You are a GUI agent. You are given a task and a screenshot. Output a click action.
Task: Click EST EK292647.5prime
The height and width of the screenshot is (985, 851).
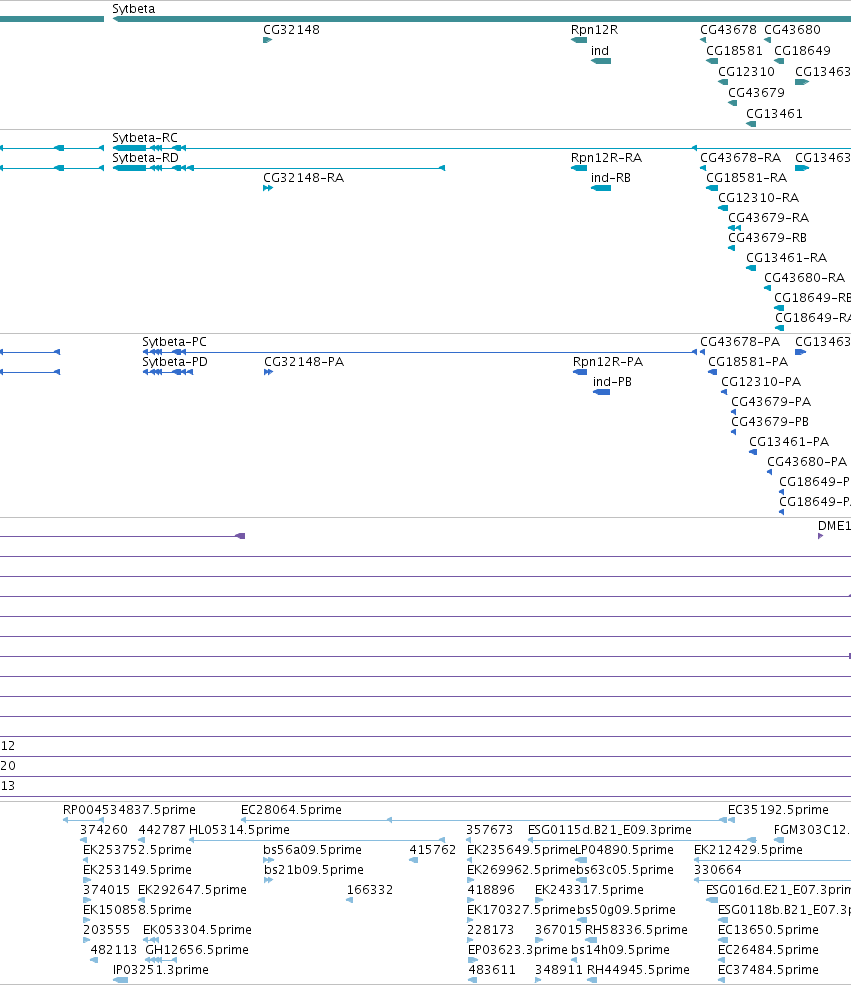tap(192, 890)
